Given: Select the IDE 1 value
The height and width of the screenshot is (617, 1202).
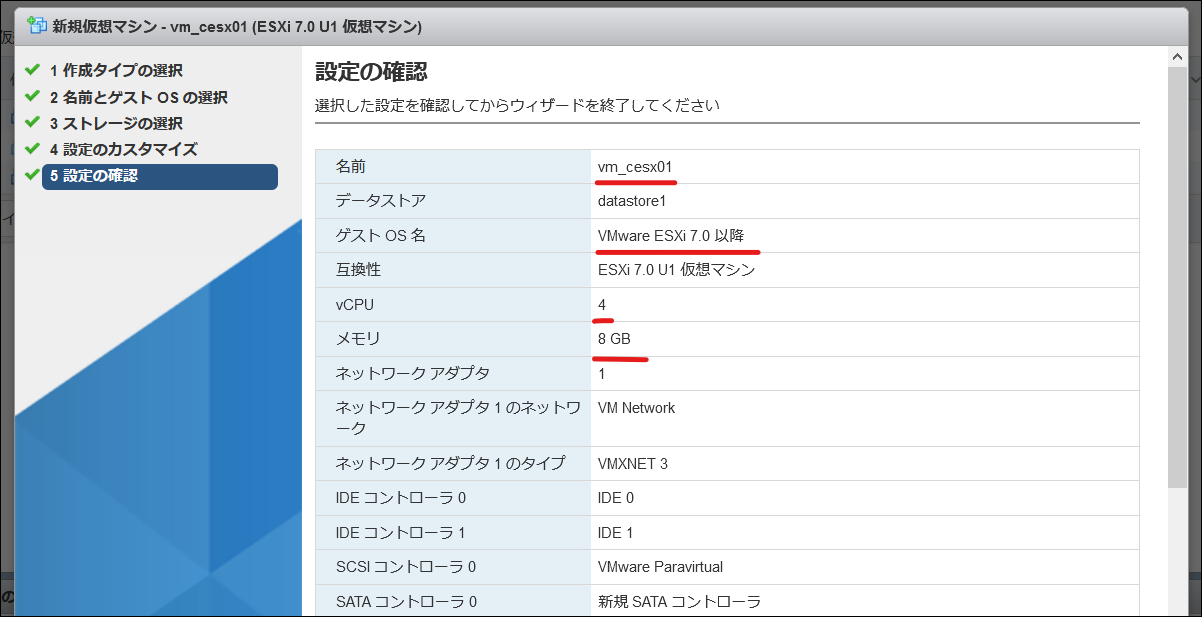Looking at the screenshot, I should [615, 532].
